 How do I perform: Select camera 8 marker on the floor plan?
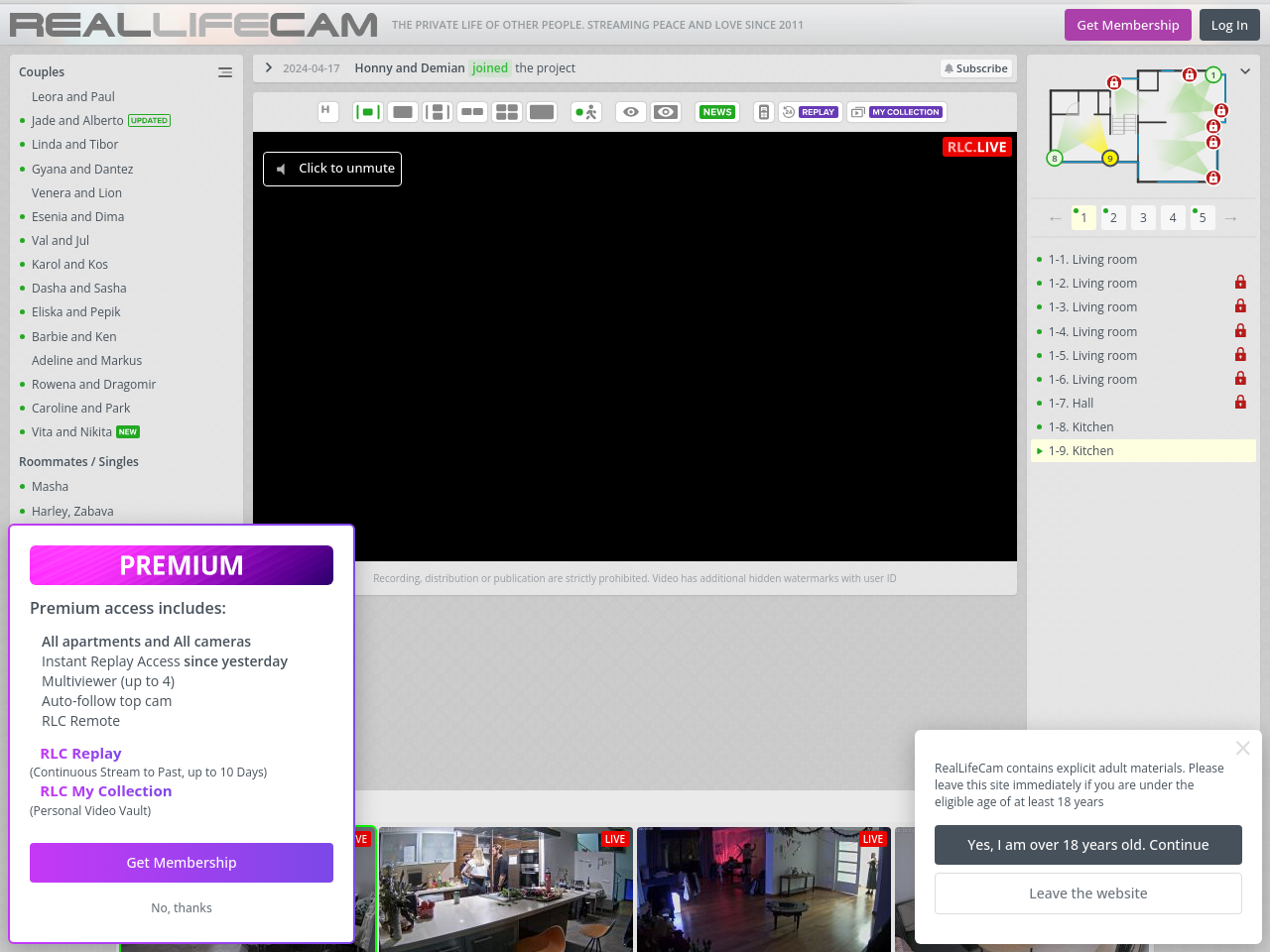click(1055, 158)
